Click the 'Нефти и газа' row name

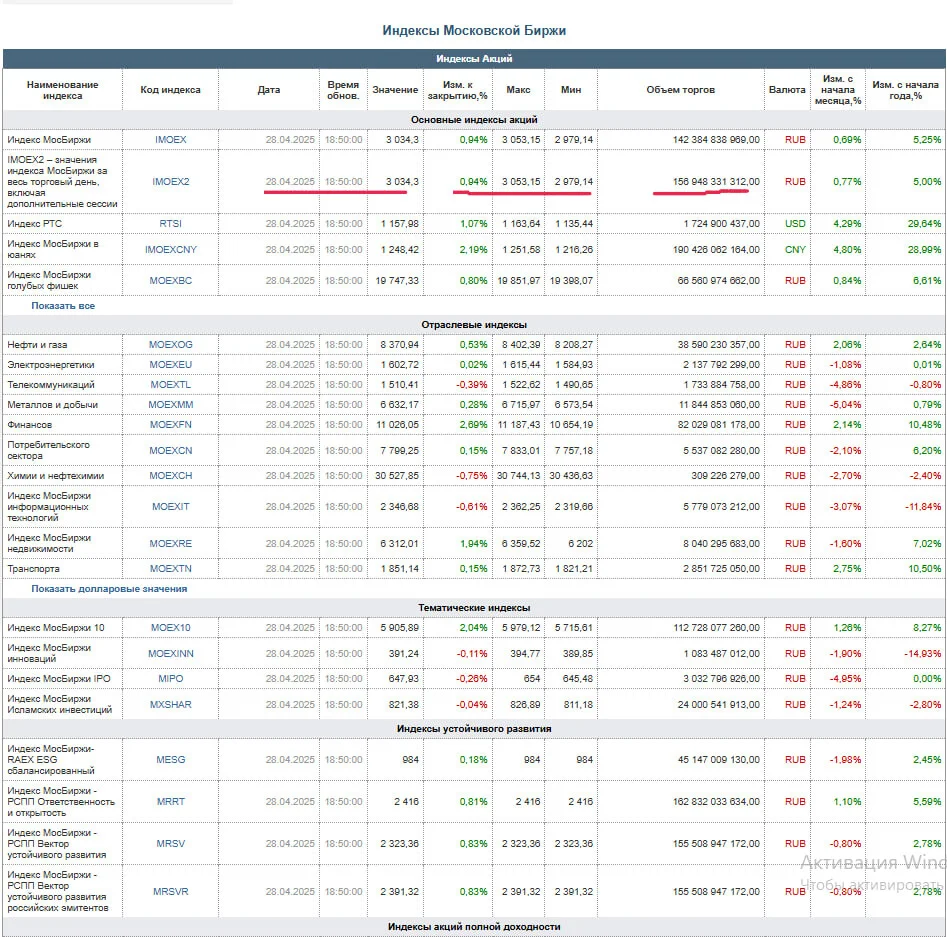click(x=37, y=344)
